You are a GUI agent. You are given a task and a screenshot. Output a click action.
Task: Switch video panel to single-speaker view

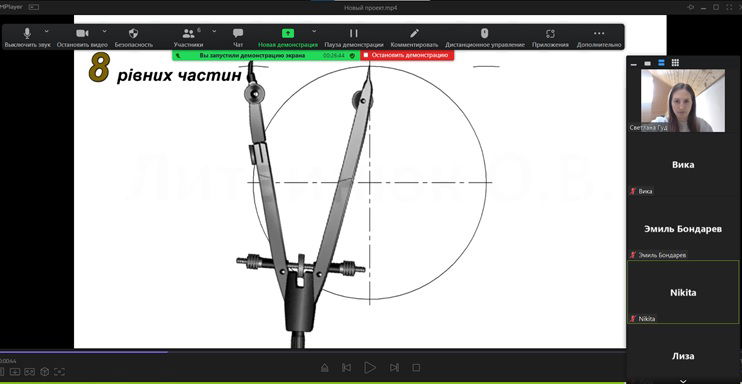(x=648, y=63)
